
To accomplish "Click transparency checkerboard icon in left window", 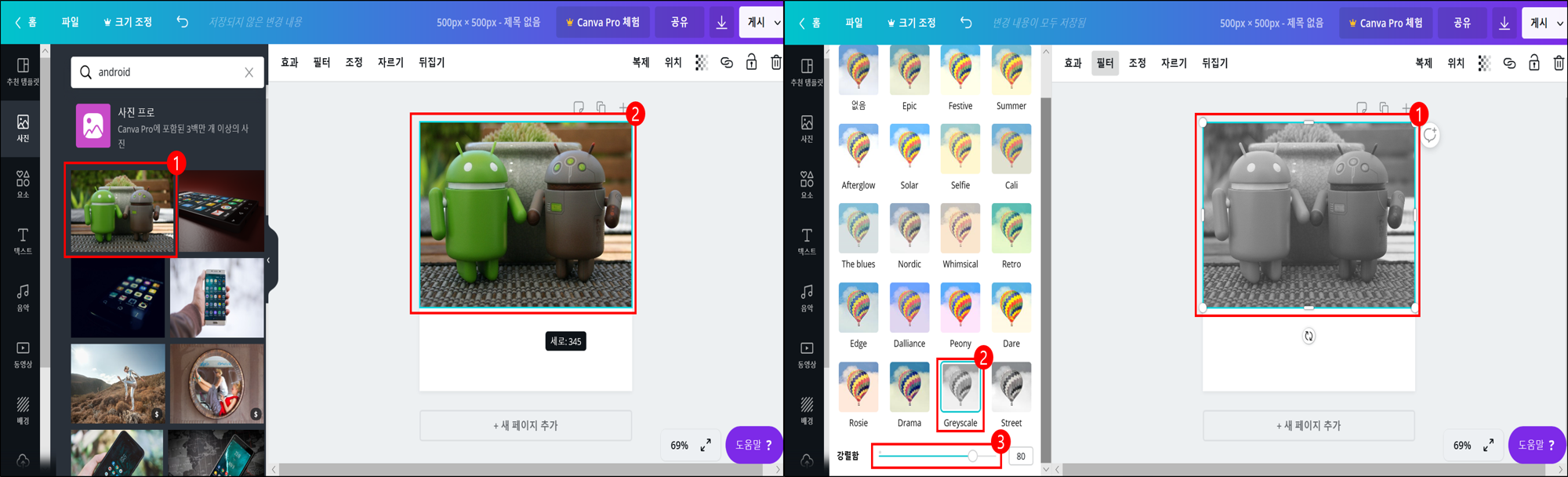I will [x=701, y=63].
